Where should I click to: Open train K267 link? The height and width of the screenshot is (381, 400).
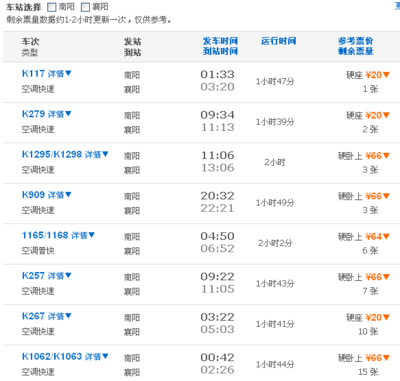[x=33, y=316]
